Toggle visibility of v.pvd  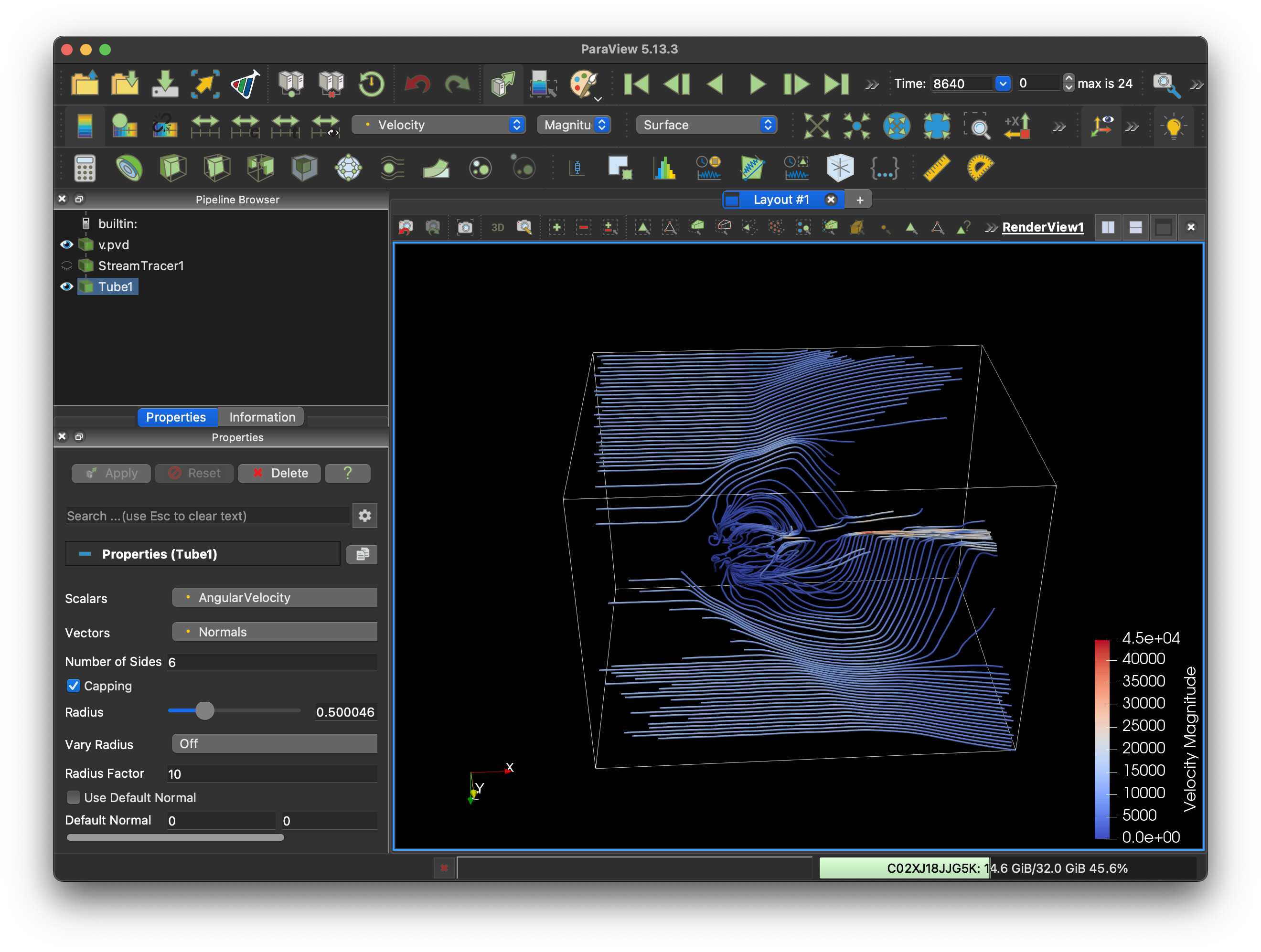[67, 244]
